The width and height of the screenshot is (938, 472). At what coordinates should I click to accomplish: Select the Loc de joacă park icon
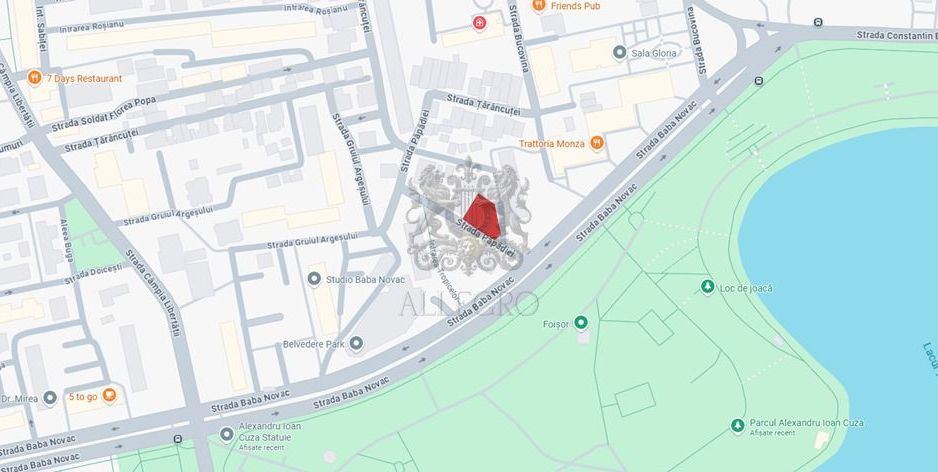click(708, 287)
